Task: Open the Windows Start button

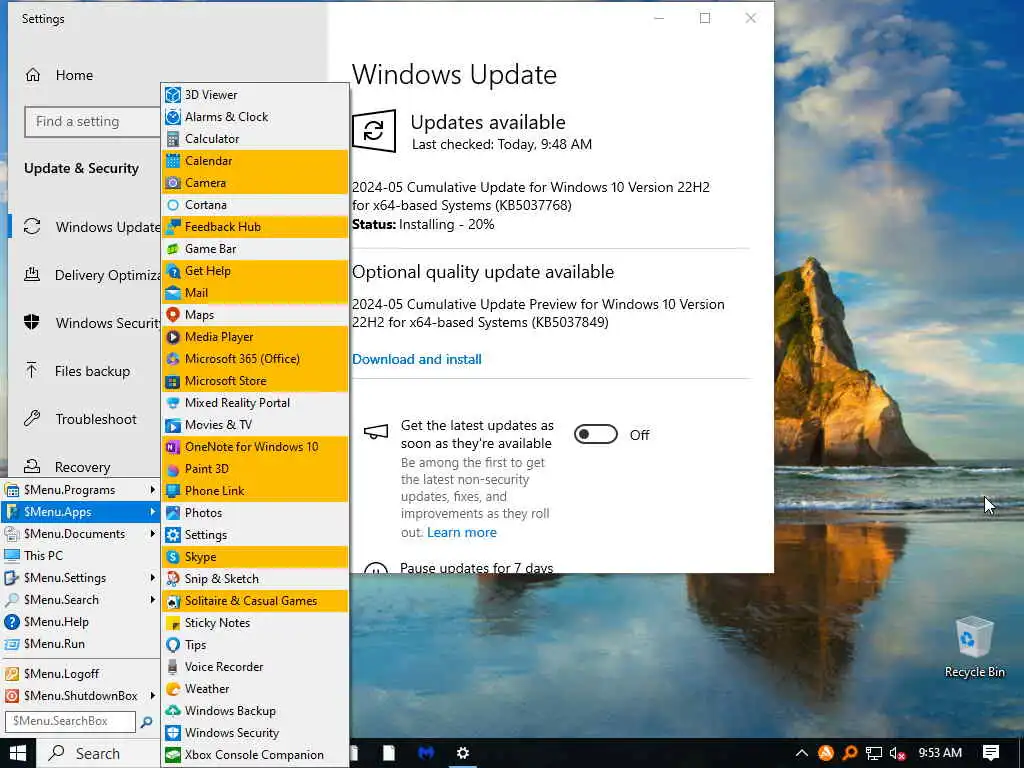Action: tap(18, 754)
